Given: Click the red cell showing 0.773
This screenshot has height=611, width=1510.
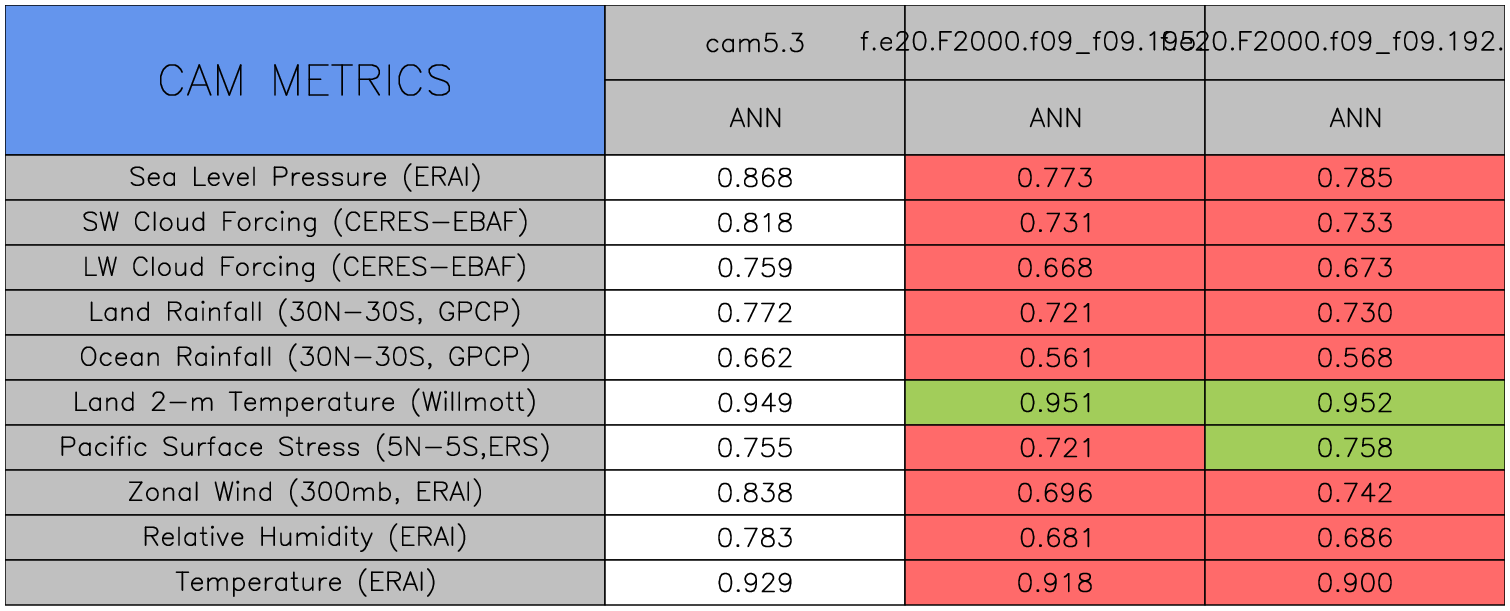Looking at the screenshot, I should (1055, 178).
